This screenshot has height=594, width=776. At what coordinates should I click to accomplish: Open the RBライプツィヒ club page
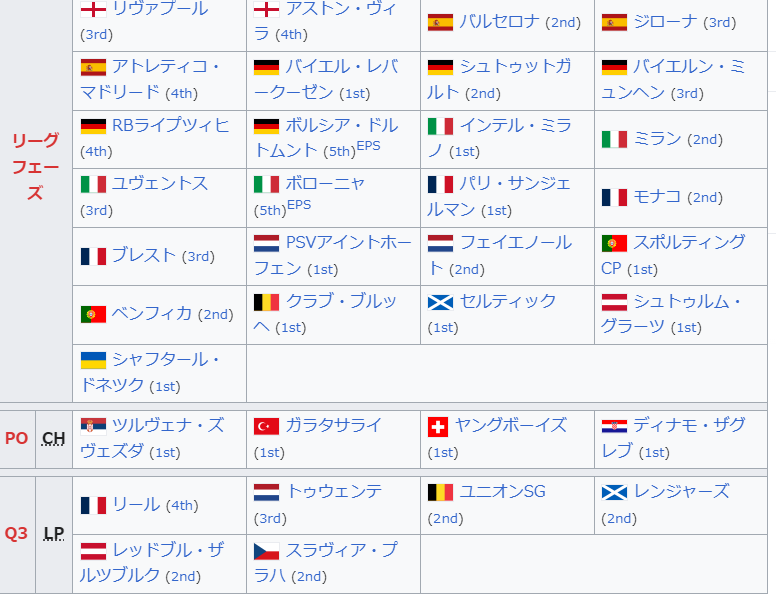pyautogui.click(x=171, y=126)
